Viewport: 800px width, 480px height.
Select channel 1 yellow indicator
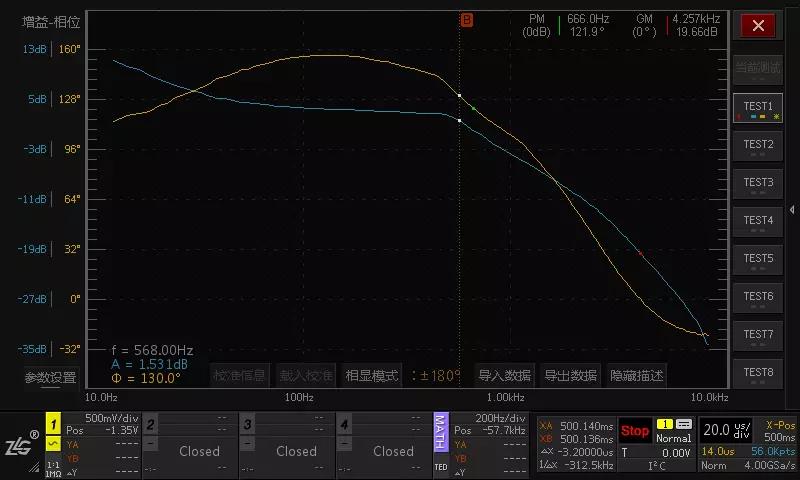(53, 424)
